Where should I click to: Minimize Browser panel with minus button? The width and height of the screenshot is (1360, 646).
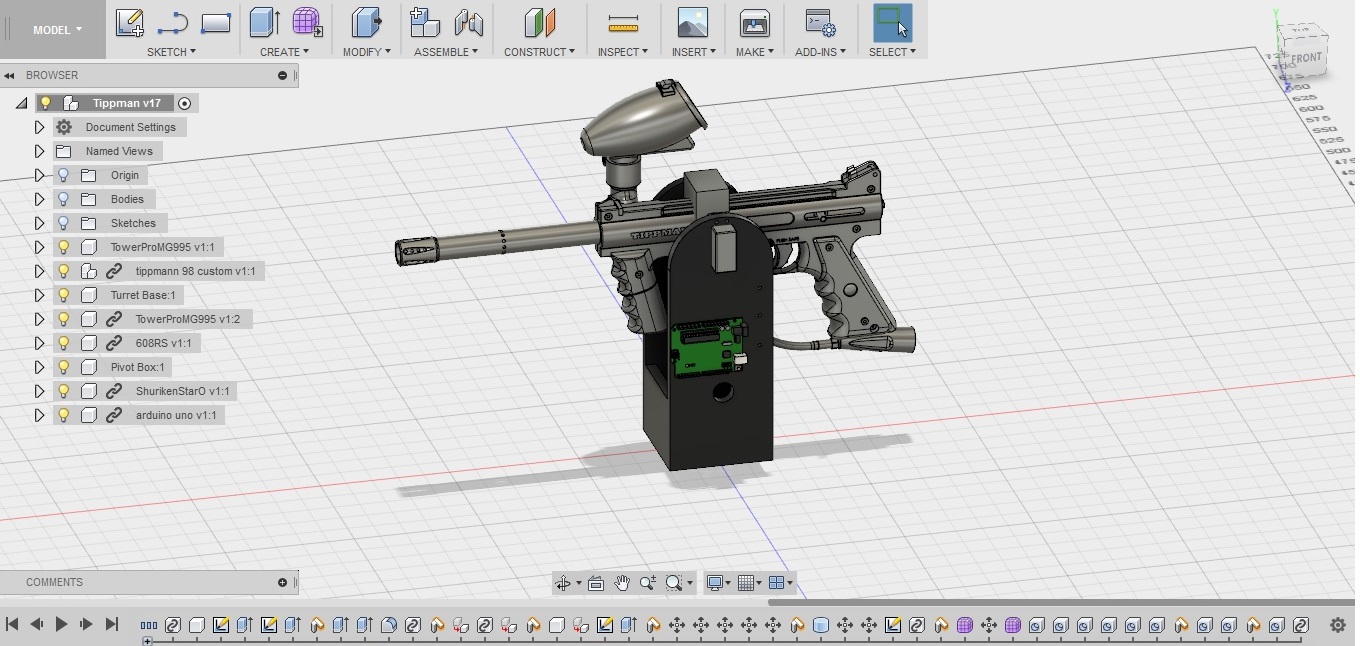pyautogui.click(x=282, y=75)
